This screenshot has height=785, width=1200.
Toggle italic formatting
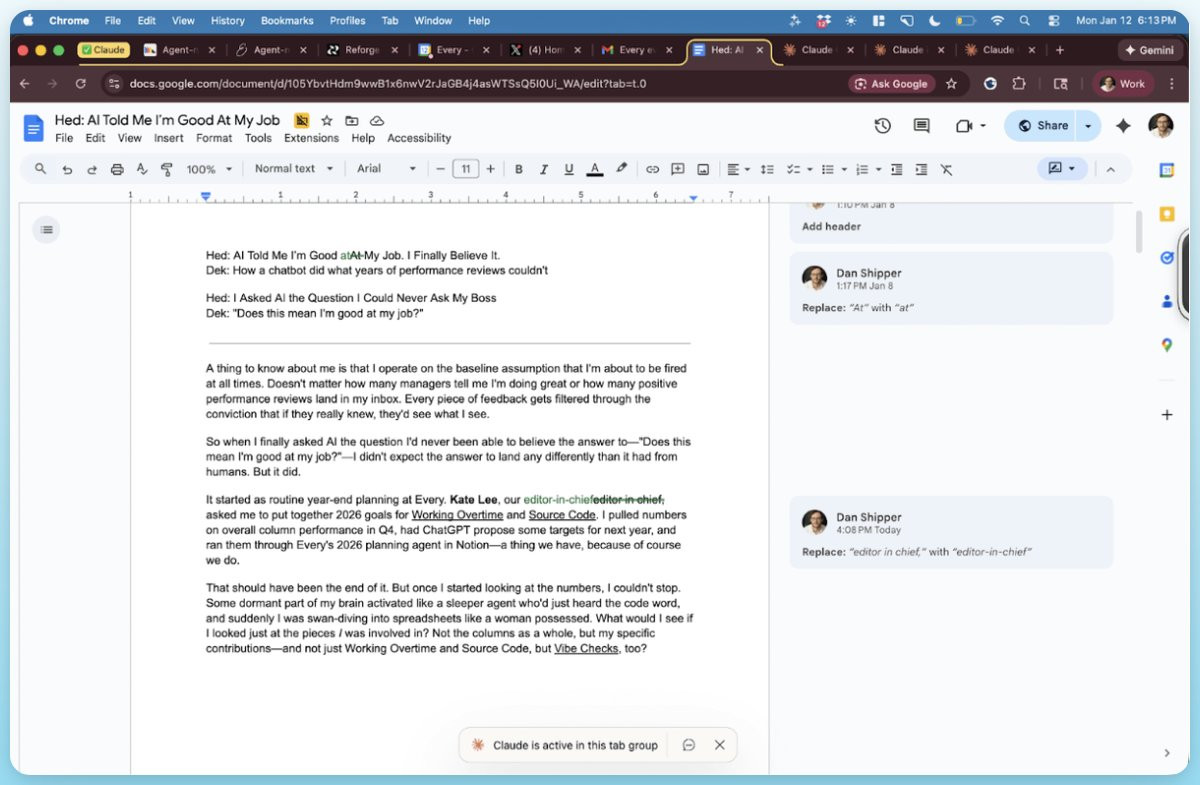[x=544, y=169]
